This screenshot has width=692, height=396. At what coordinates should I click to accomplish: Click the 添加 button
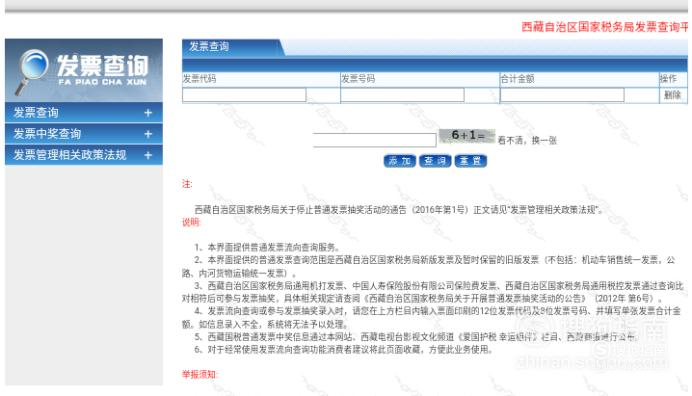400,161
